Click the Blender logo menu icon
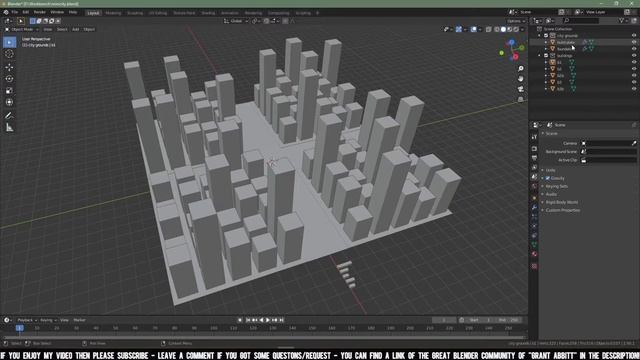This screenshot has width=640, height=360. (x=6, y=12)
